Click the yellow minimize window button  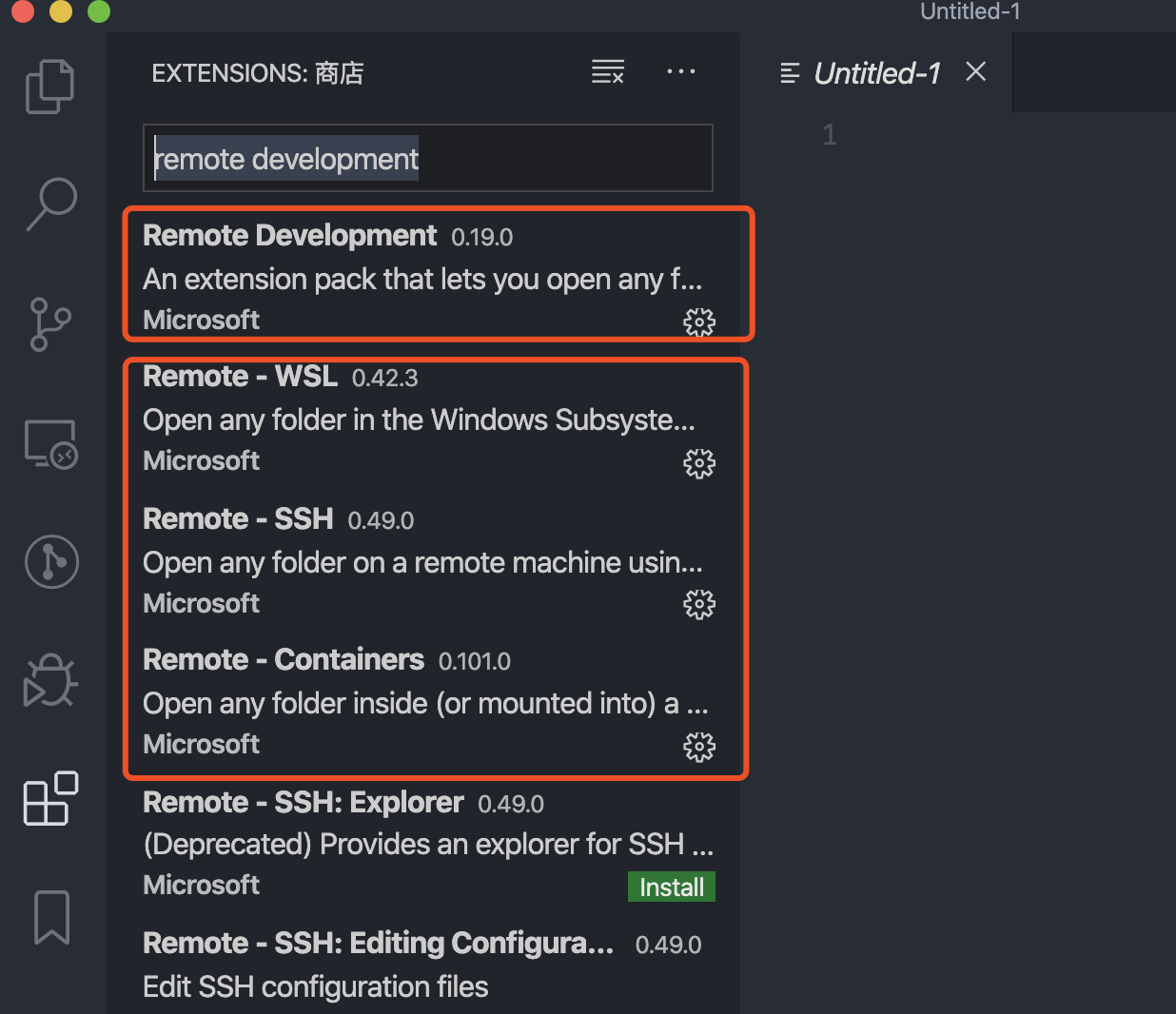click(x=61, y=10)
